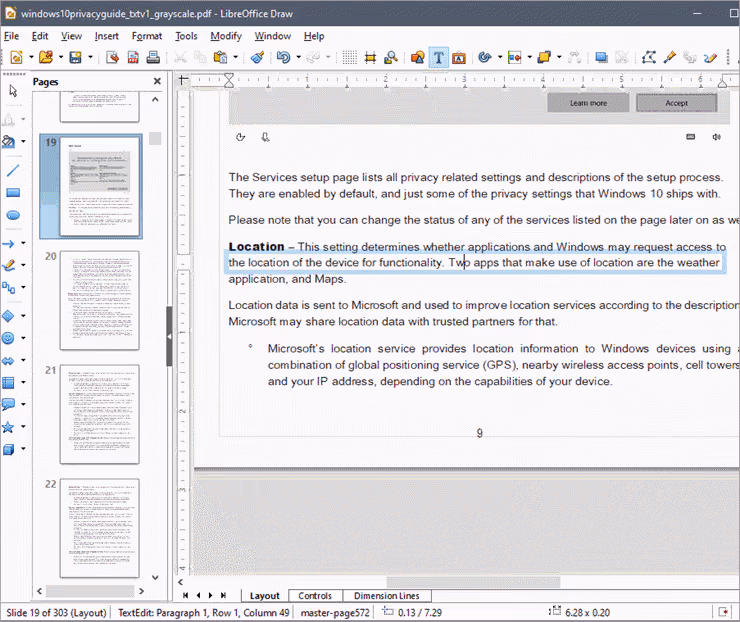Click the Zoom & Pan magnifier icon
Viewport: 740px width, 622px height.
[x=391, y=58]
